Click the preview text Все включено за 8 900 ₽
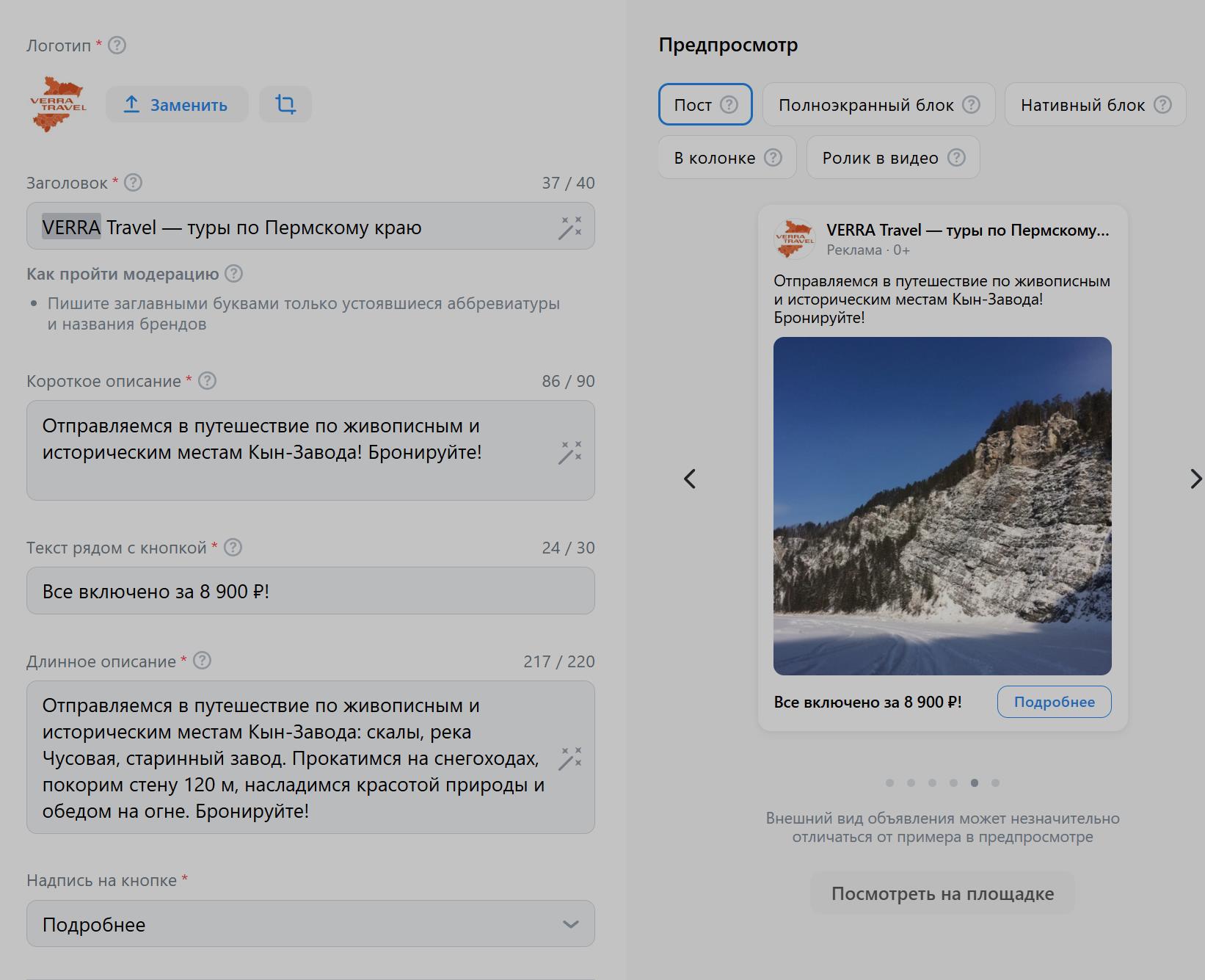This screenshot has width=1205, height=980. pos(867,702)
